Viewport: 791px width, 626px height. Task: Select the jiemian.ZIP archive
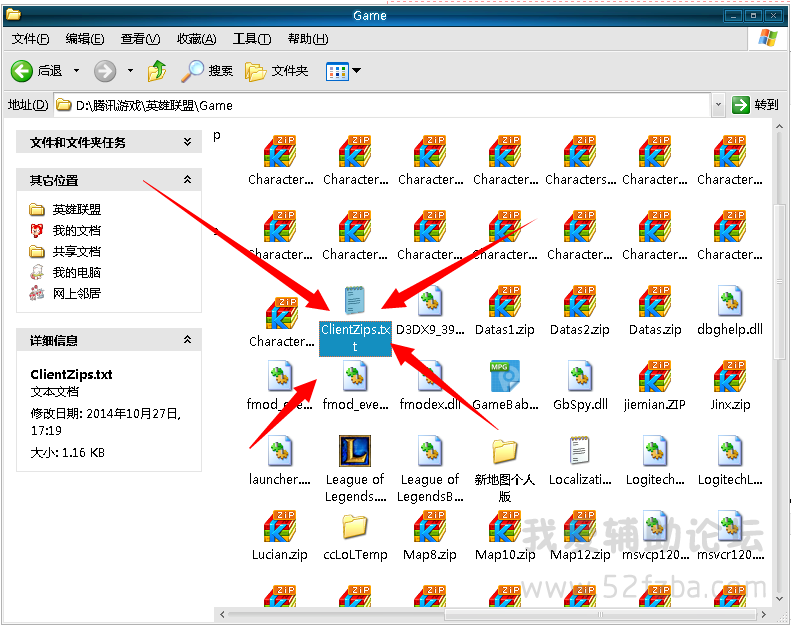655,386
